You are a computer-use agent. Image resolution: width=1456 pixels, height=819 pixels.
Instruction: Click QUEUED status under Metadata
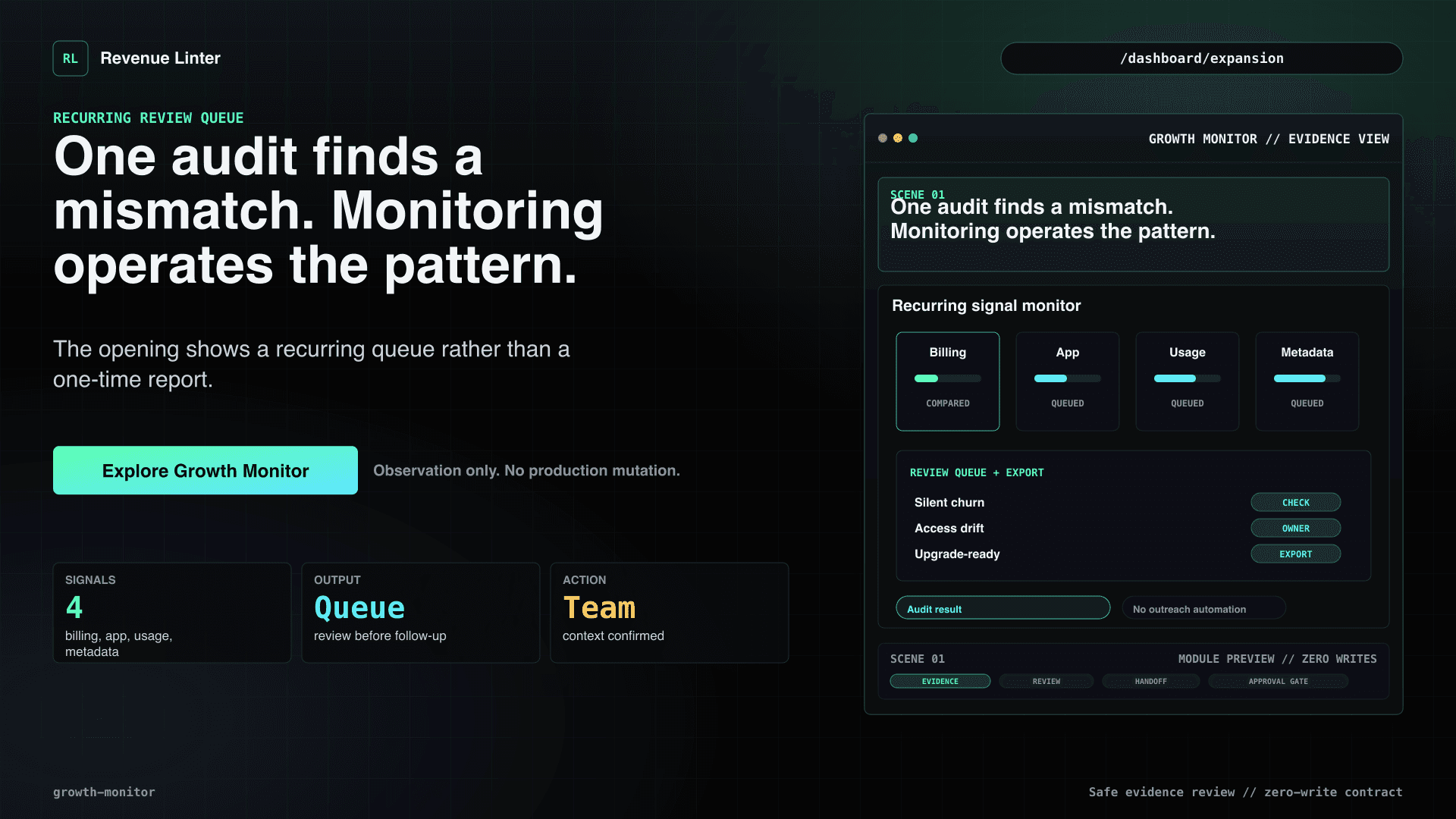coord(1307,403)
